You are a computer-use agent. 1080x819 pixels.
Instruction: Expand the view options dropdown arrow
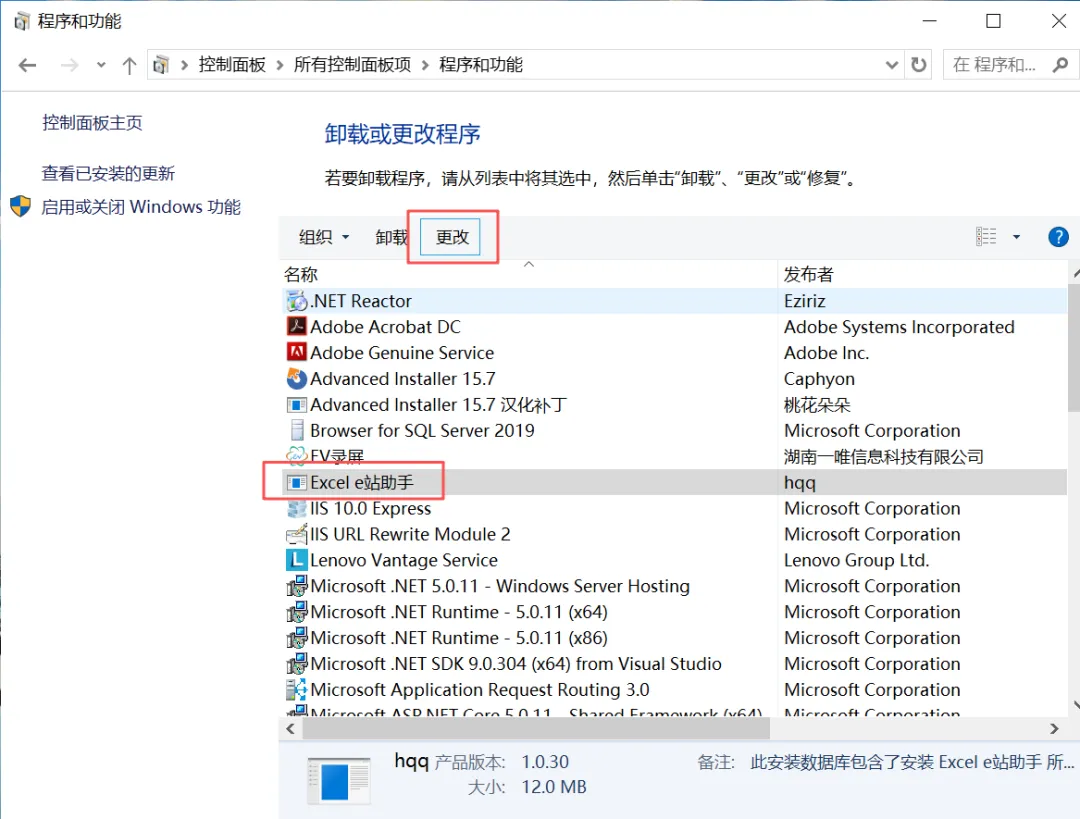[x=1016, y=237]
